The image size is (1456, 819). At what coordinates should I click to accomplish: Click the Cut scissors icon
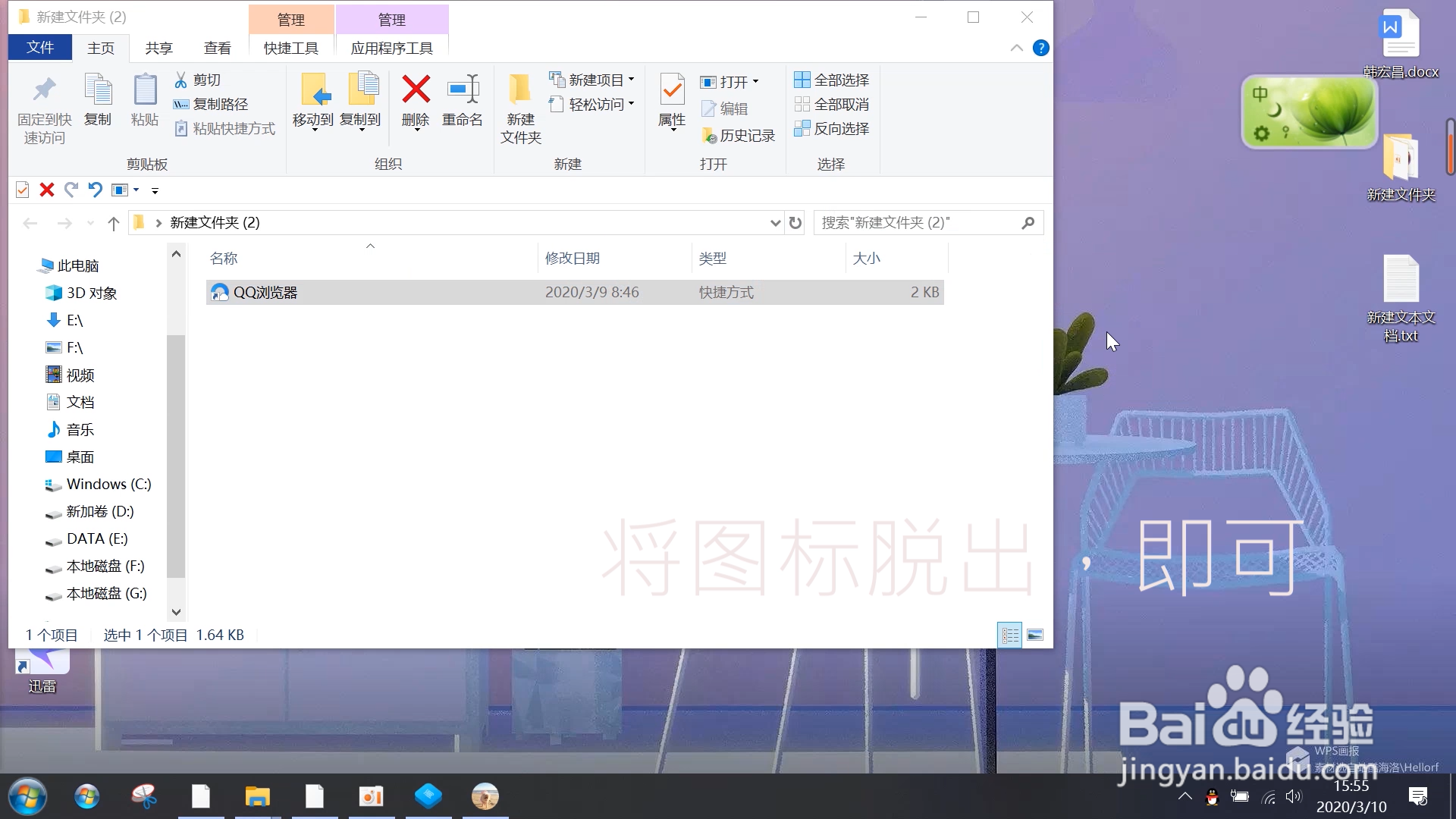[x=181, y=80]
